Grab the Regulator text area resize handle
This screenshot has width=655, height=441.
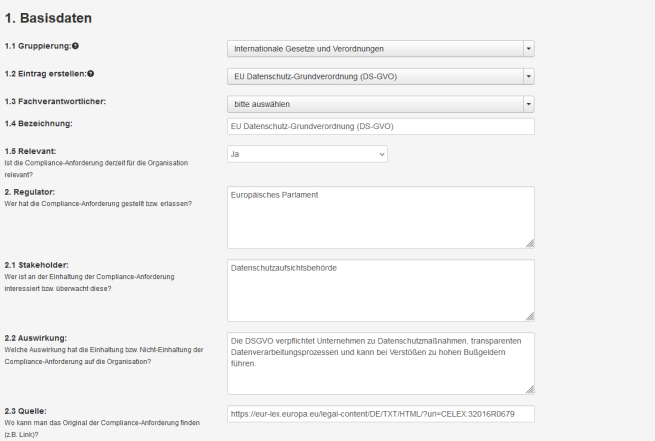tap(530, 243)
